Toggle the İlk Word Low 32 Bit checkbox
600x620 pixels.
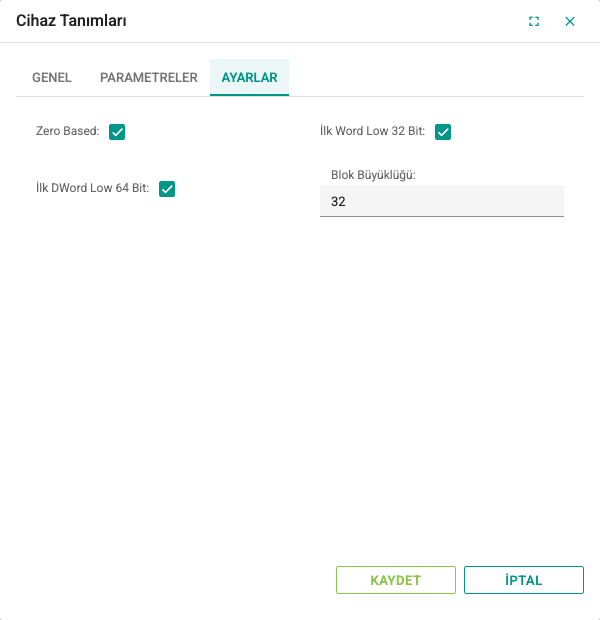(443, 132)
